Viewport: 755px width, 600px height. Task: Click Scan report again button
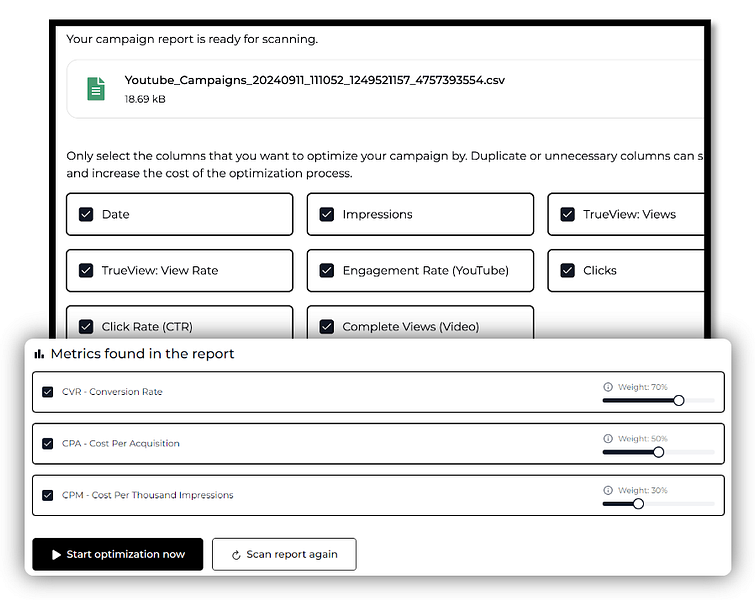tap(284, 554)
